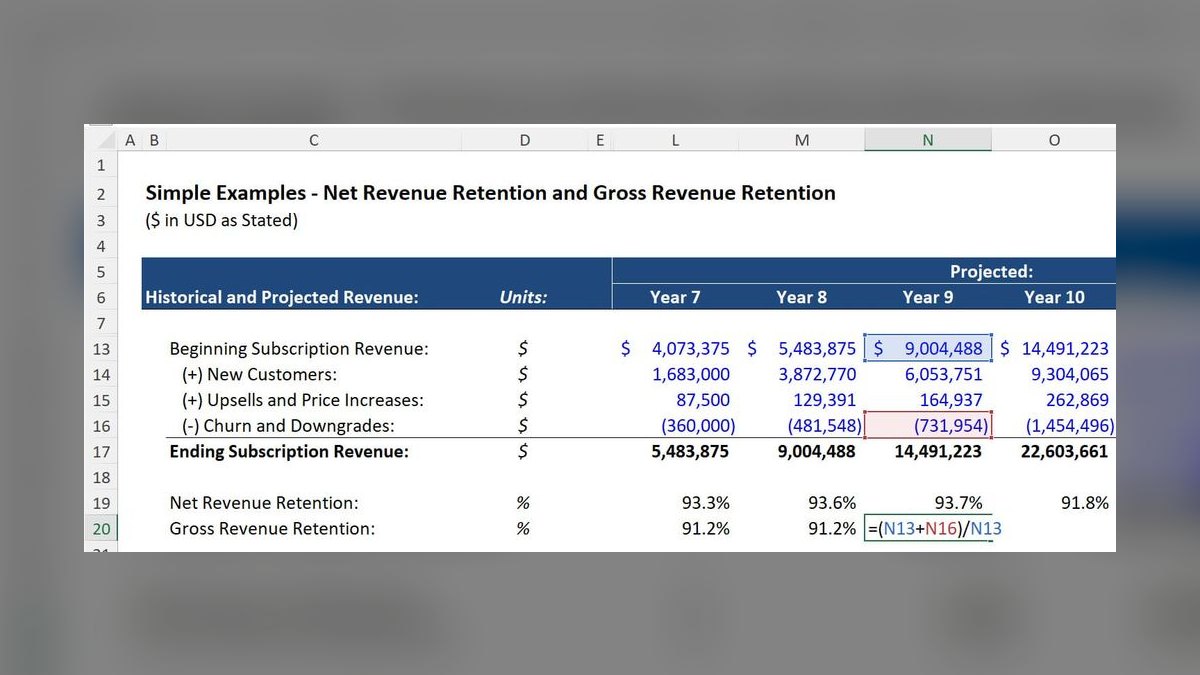This screenshot has height=675, width=1200.
Task: Click the $ unit in row 13
Action: click(x=524, y=349)
